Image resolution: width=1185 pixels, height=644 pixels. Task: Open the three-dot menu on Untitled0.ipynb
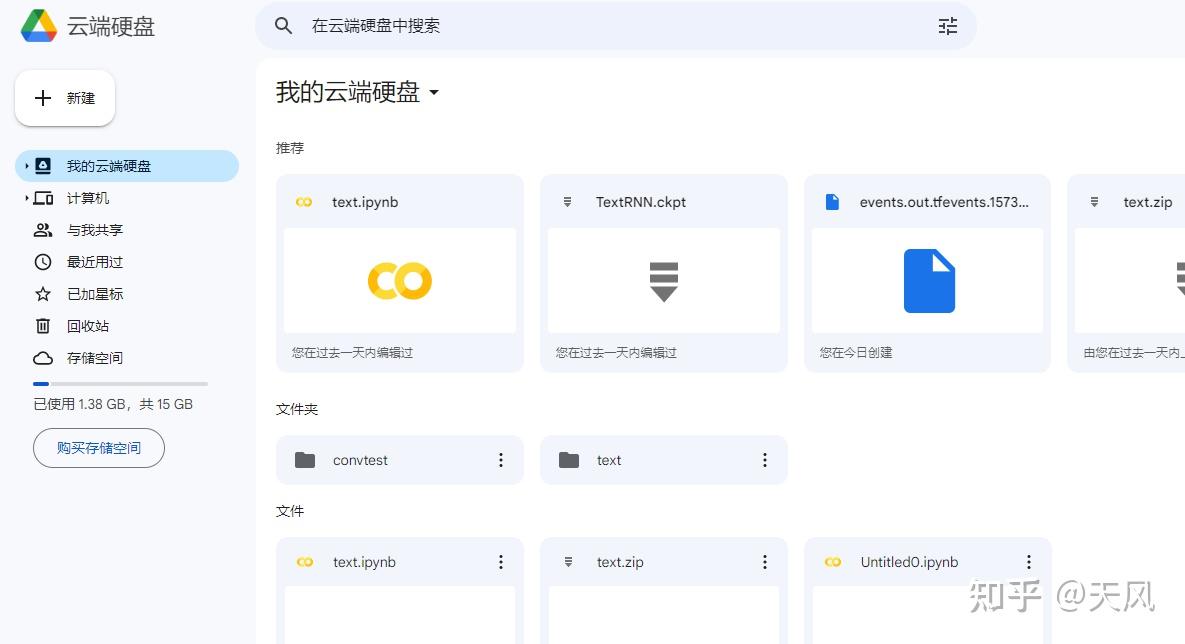click(x=1028, y=561)
